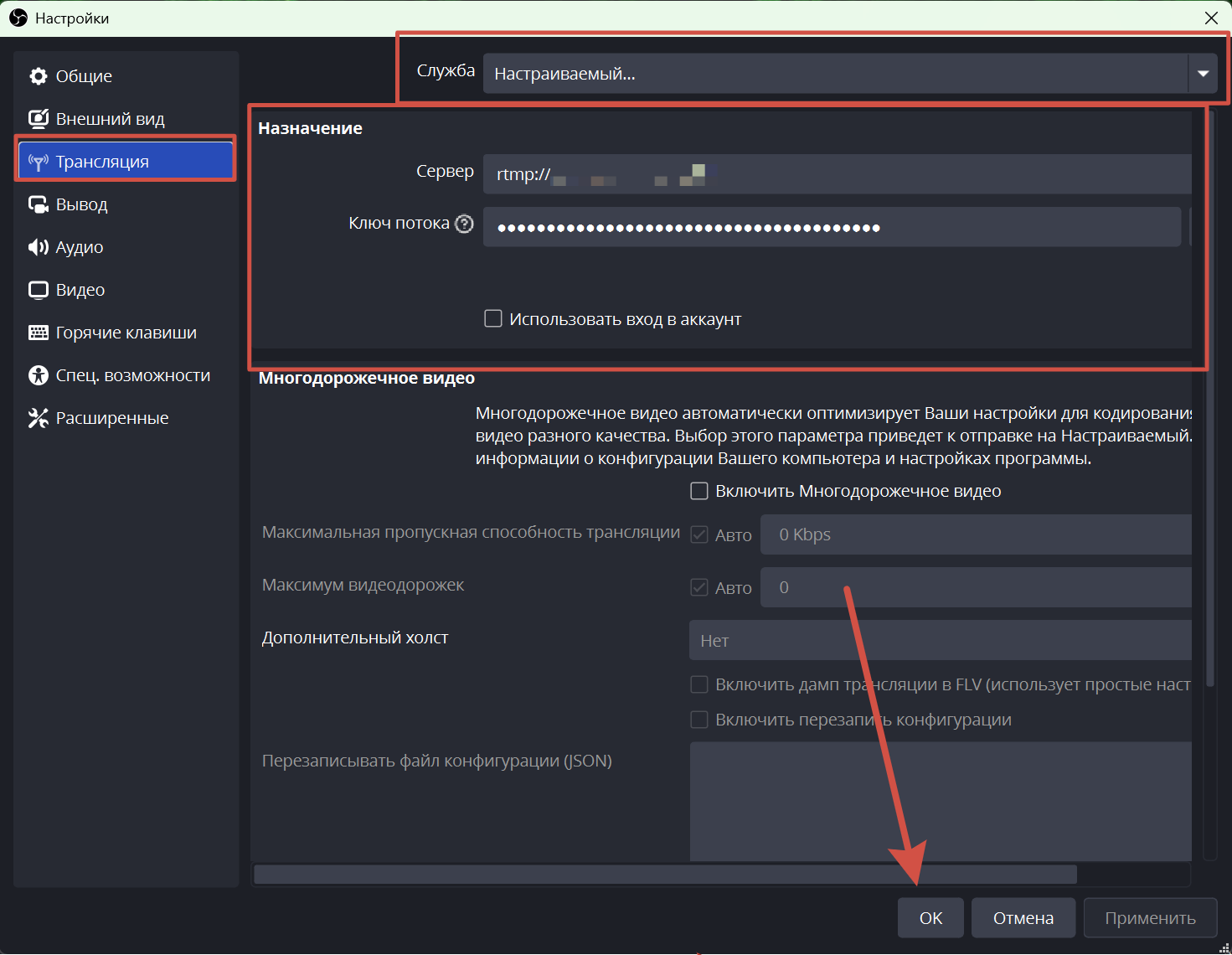The width and height of the screenshot is (1232, 955).
Task: Click the keyboard icon for Горячие клавиши
Action: coord(38,333)
